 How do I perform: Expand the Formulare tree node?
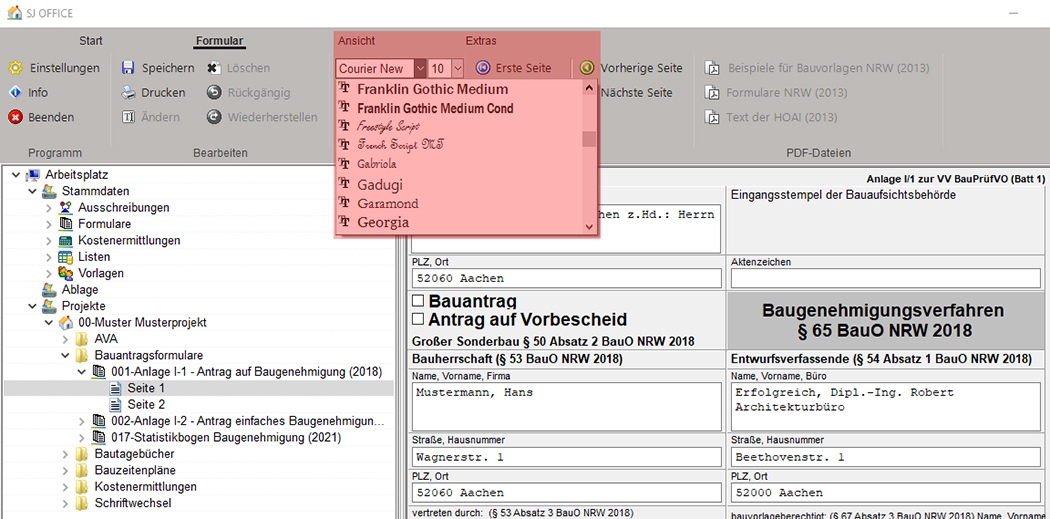[48, 224]
